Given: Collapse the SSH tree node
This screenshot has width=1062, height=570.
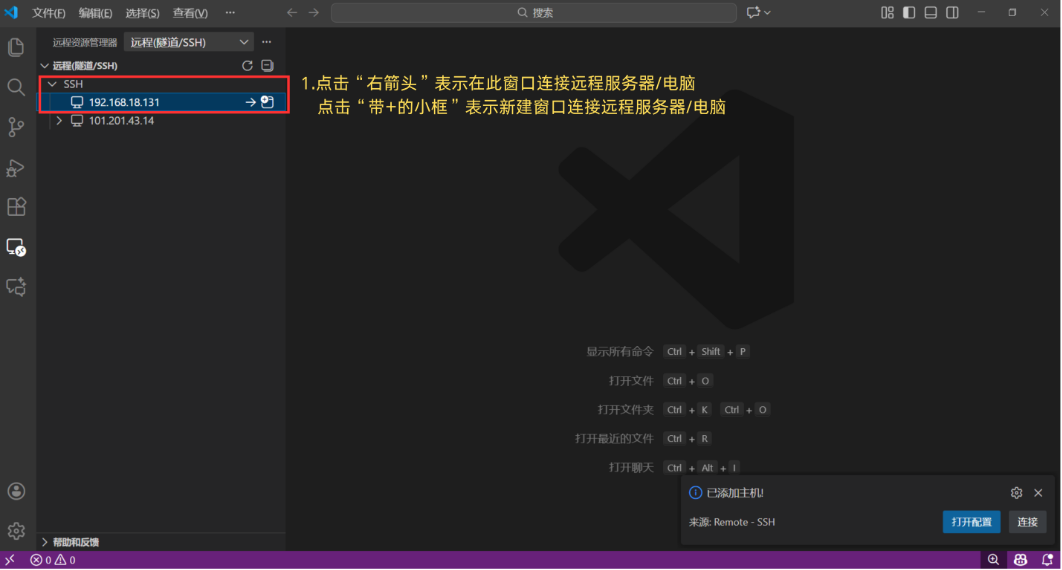Looking at the screenshot, I should tap(52, 84).
